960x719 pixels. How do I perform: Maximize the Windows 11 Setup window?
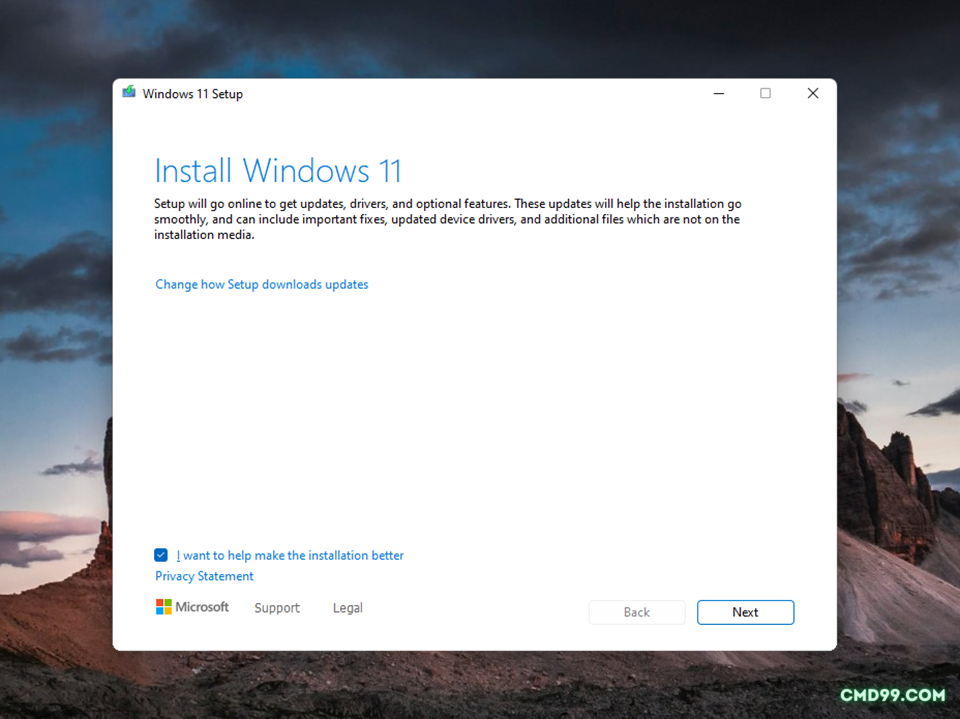click(x=765, y=93)
